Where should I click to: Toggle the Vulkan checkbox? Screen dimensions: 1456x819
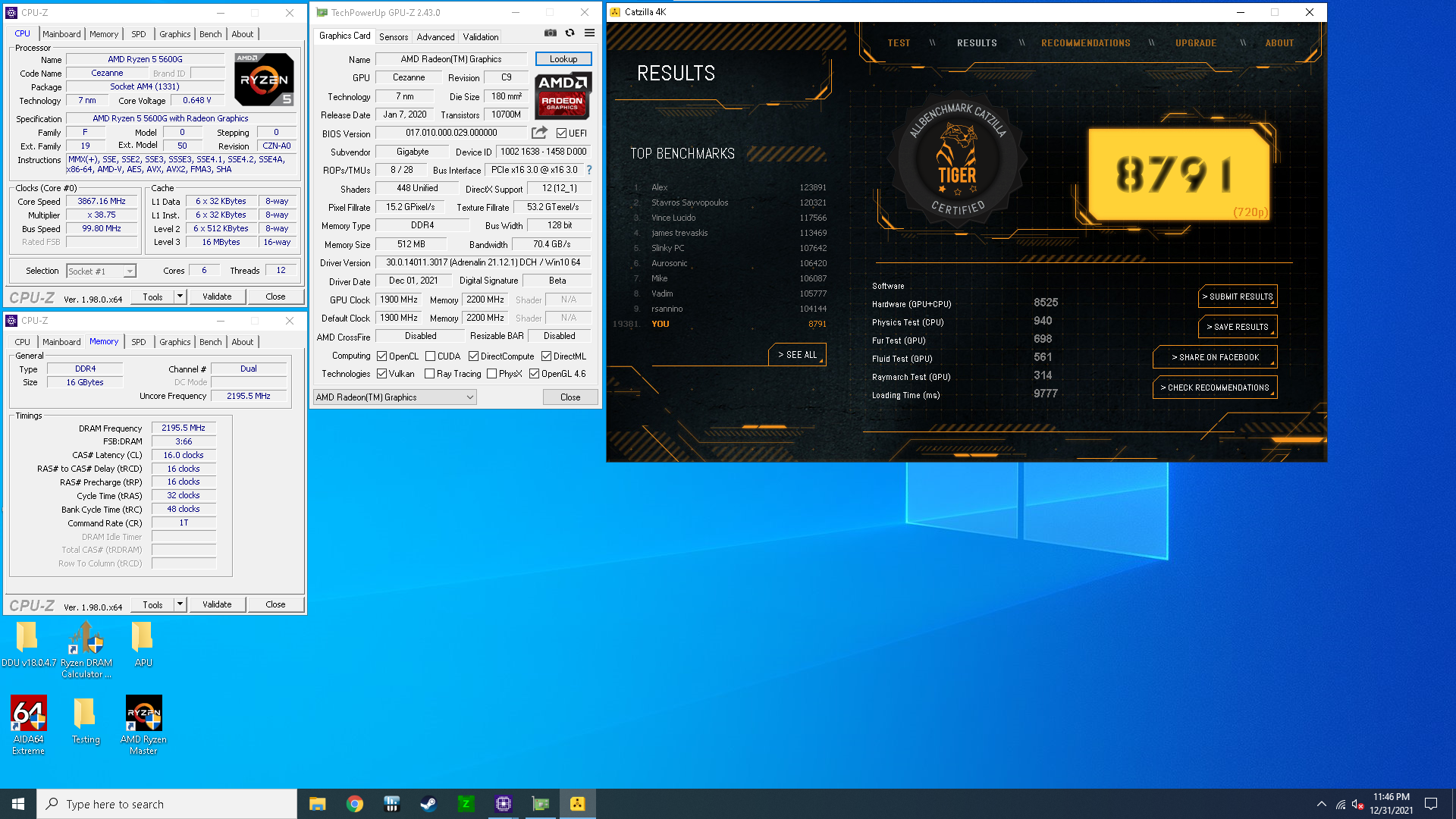coord(382,374)
